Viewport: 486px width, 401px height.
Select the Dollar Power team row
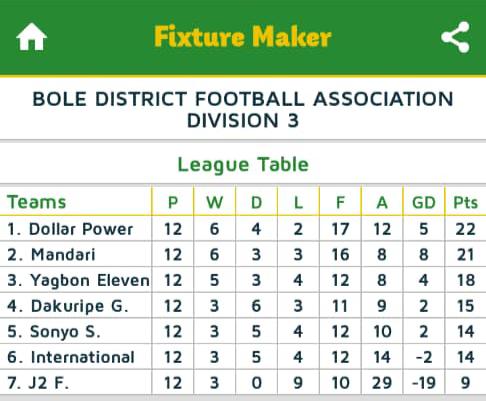tap(243, 229)
